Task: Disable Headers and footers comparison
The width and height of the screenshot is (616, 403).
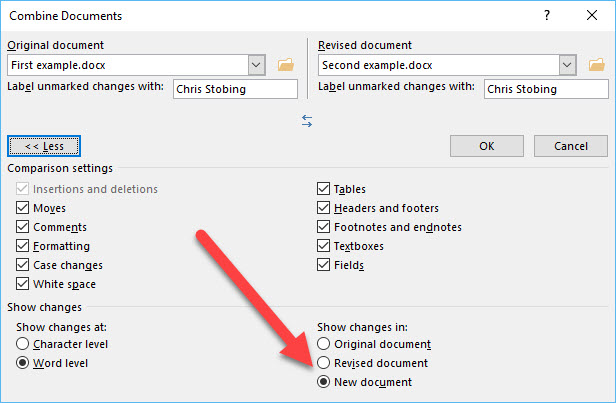Action: (324, 208)
